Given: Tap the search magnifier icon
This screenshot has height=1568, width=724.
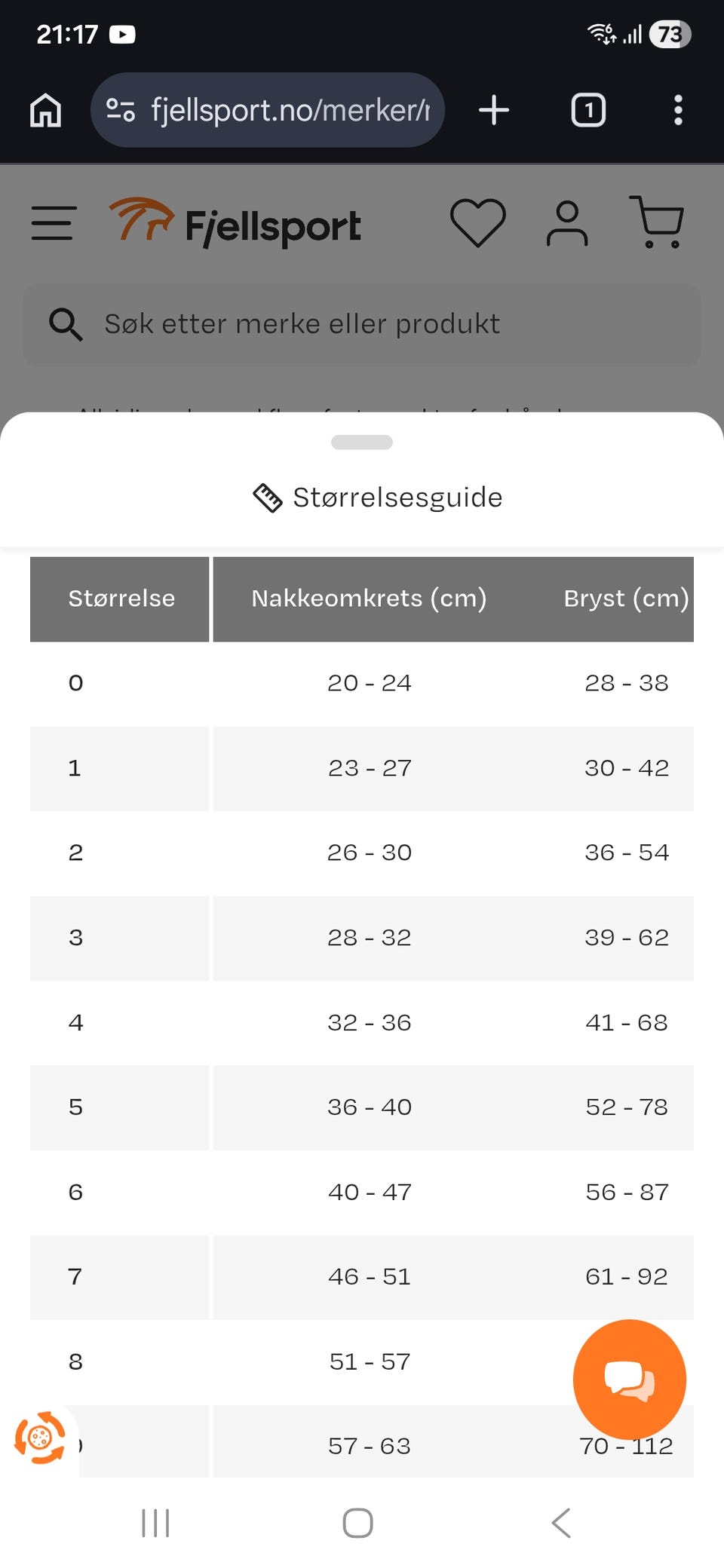Looking at the screenshot, I should coord(66,324).
